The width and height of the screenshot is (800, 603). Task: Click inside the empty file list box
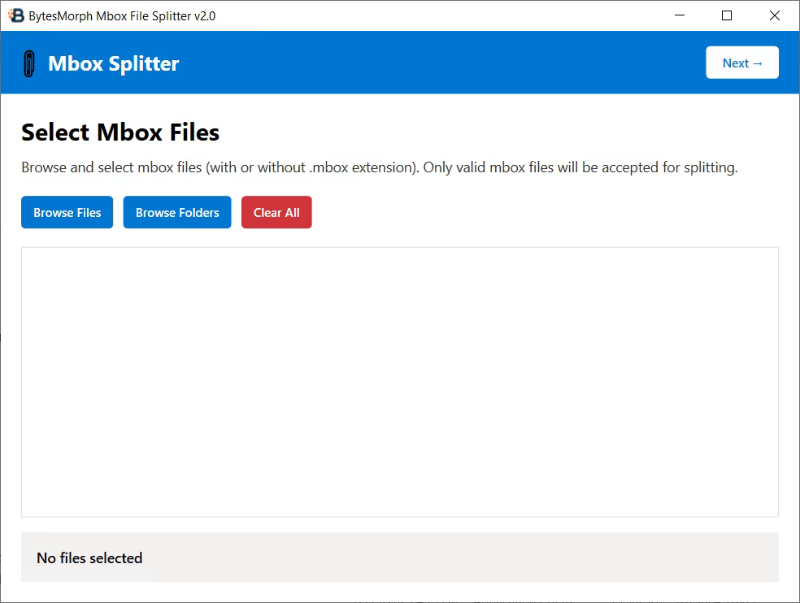(x=400, y=381)
